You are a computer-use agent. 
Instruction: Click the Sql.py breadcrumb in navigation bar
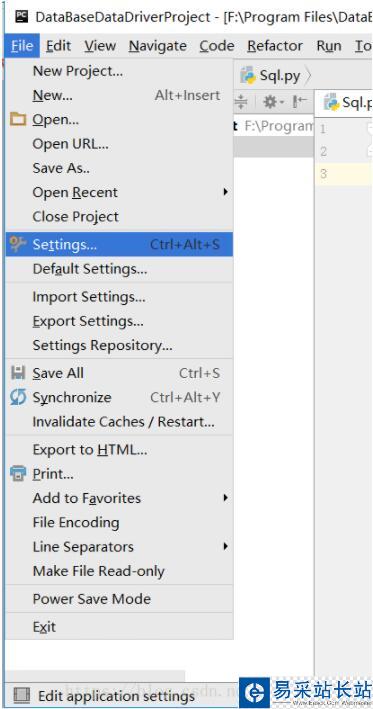pyautogui.click(x=271, y=76)
